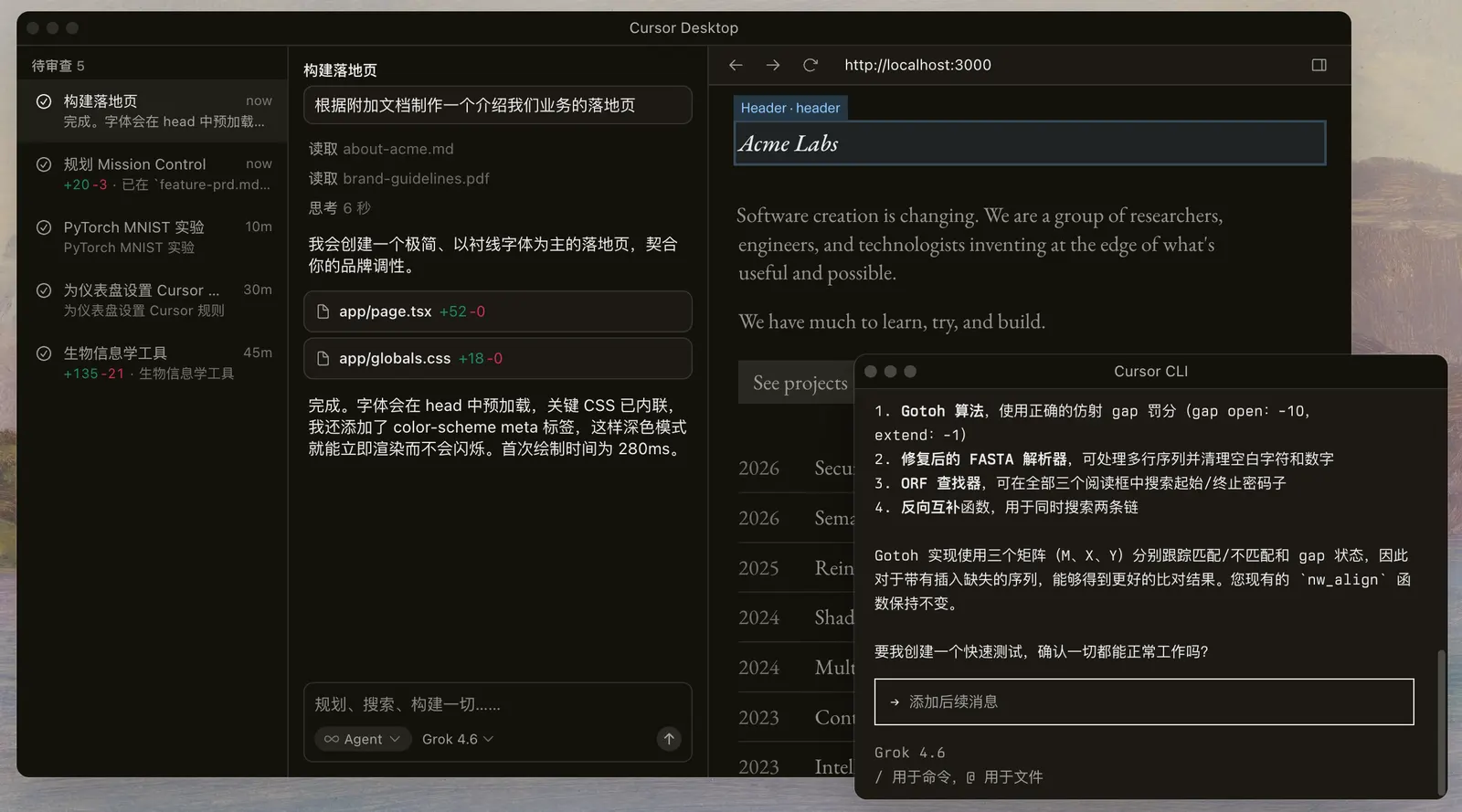The width and height of the screenshot is (1462, 812).
Task: Send the message with the up-arrow button
Action: [x=669, y=739]
